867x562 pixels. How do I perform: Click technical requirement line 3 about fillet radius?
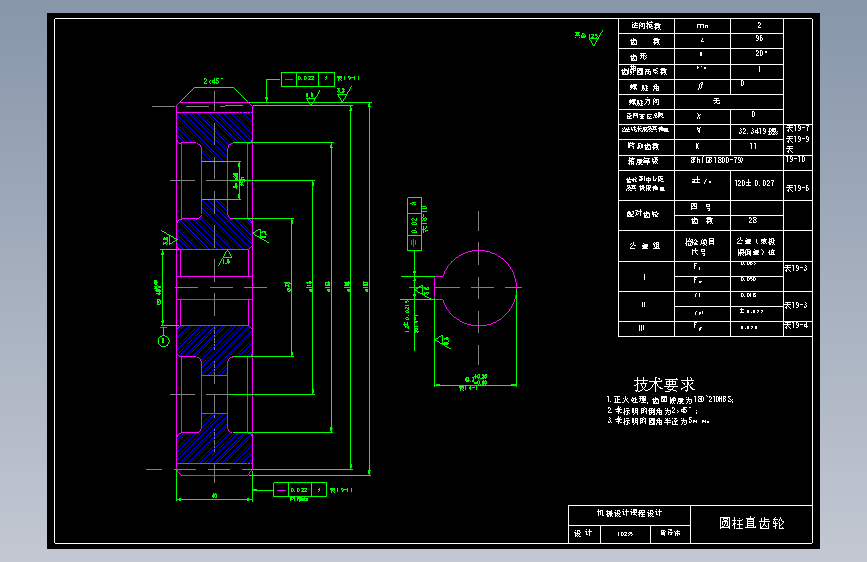[658, 421]
